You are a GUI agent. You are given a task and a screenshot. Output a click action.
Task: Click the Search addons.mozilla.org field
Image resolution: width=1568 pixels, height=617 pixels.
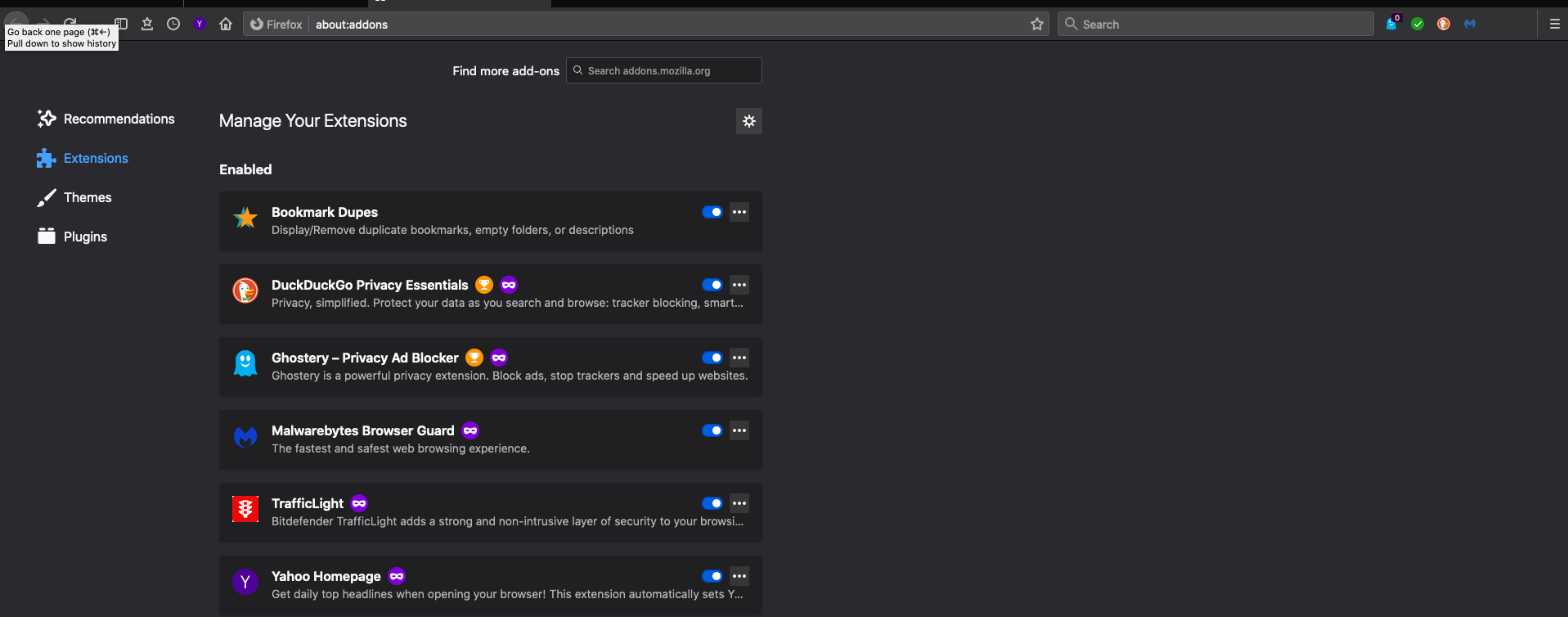click(664, 70)
